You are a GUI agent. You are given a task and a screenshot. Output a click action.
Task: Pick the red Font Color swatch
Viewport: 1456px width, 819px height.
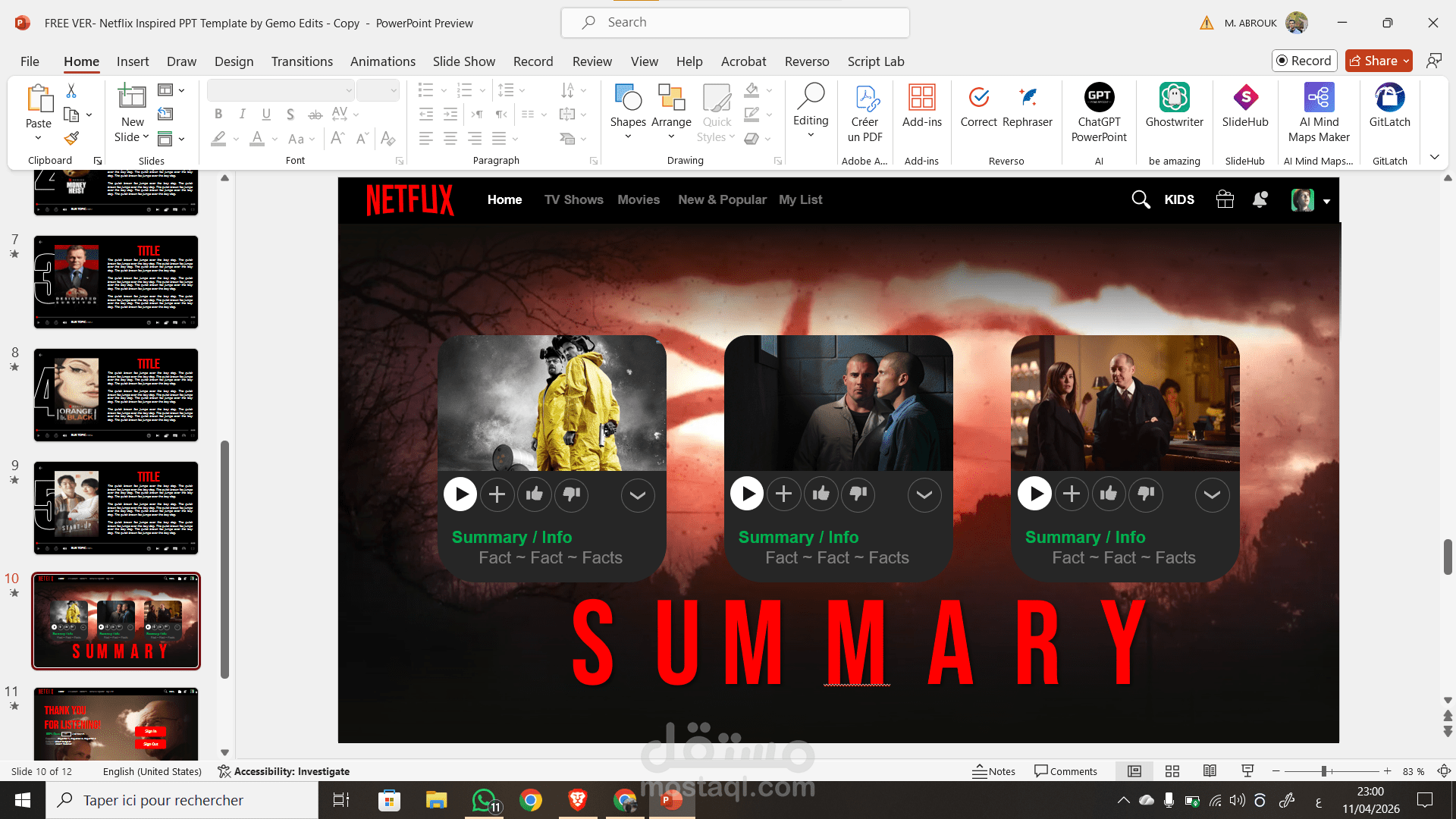257,138
